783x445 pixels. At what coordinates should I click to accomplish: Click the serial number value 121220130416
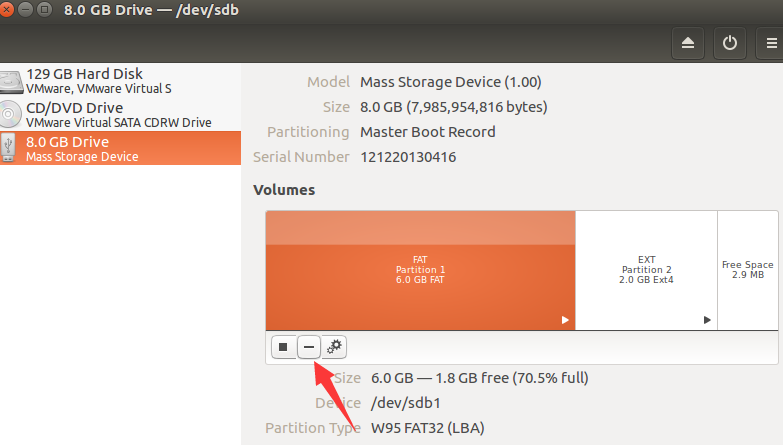(x=408, y=157)
